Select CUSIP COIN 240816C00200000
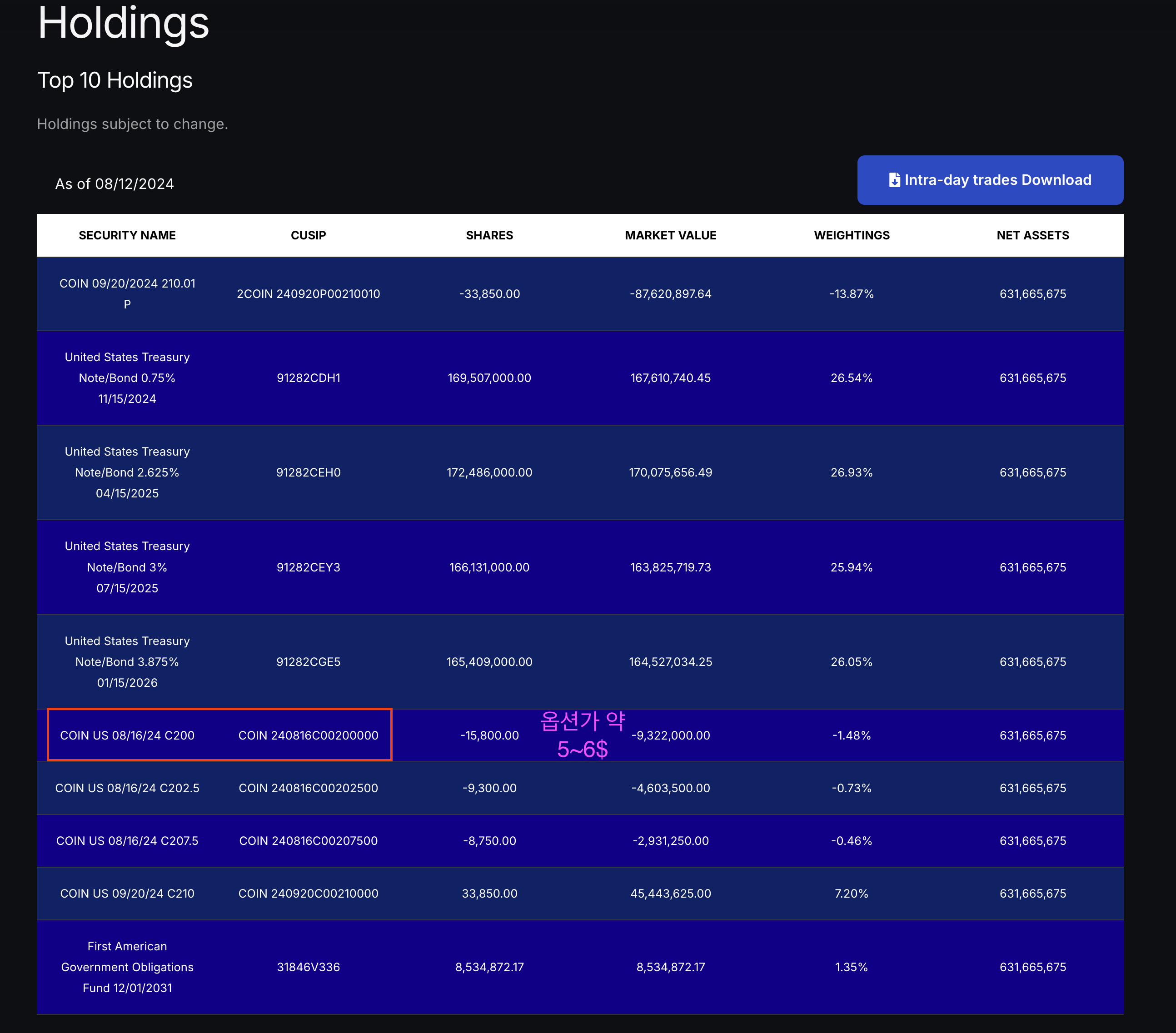 coord(309,735)
